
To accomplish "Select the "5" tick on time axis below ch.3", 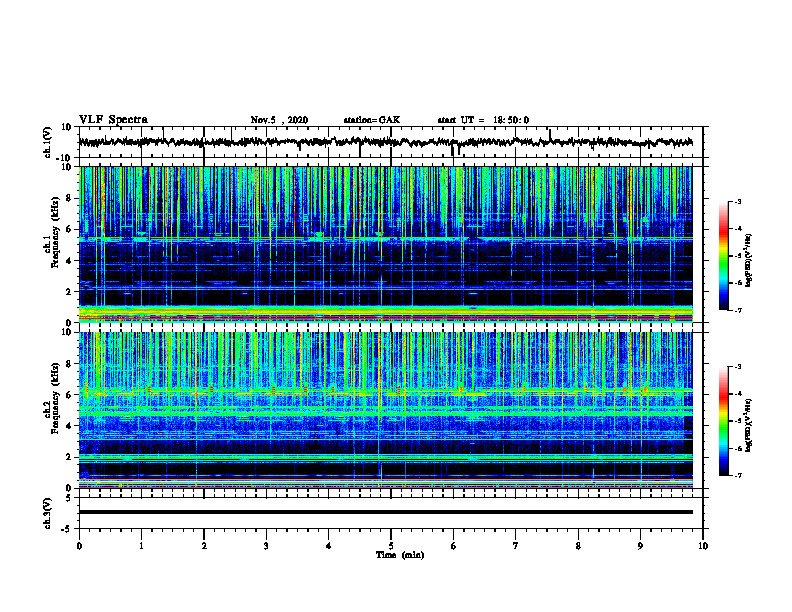I will click(x=391, y=546).
